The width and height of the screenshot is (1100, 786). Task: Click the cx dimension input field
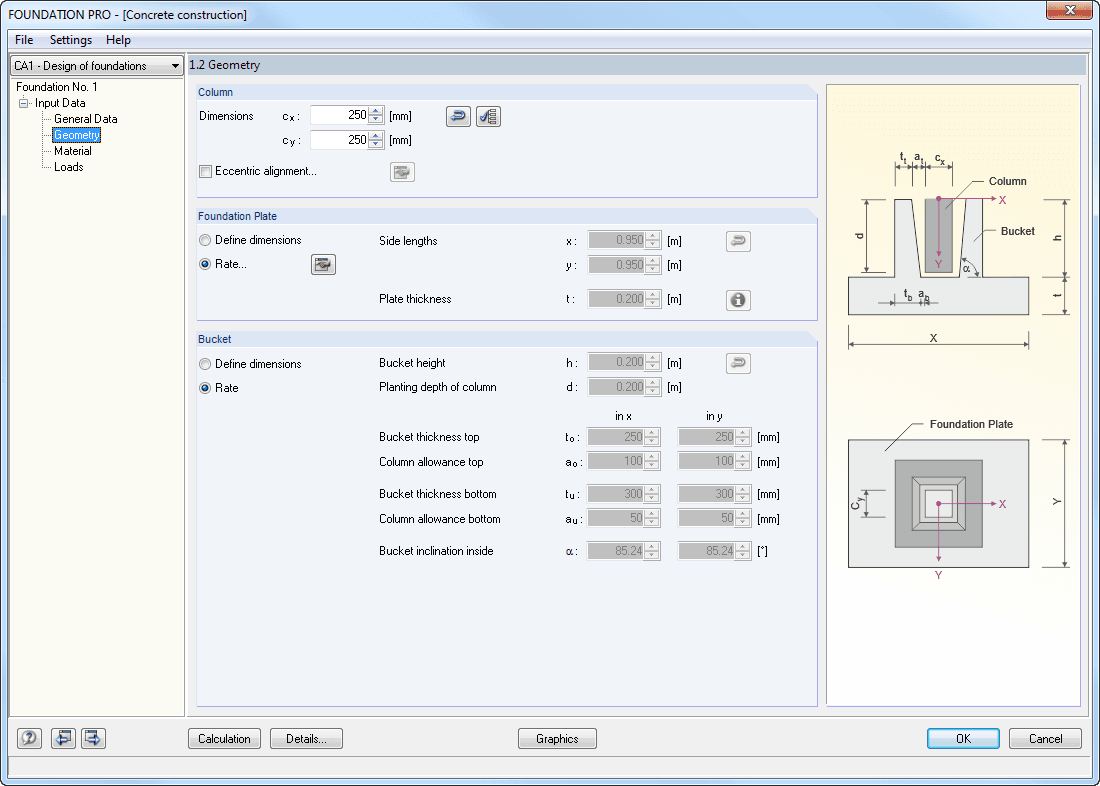(x=340, y=116)
